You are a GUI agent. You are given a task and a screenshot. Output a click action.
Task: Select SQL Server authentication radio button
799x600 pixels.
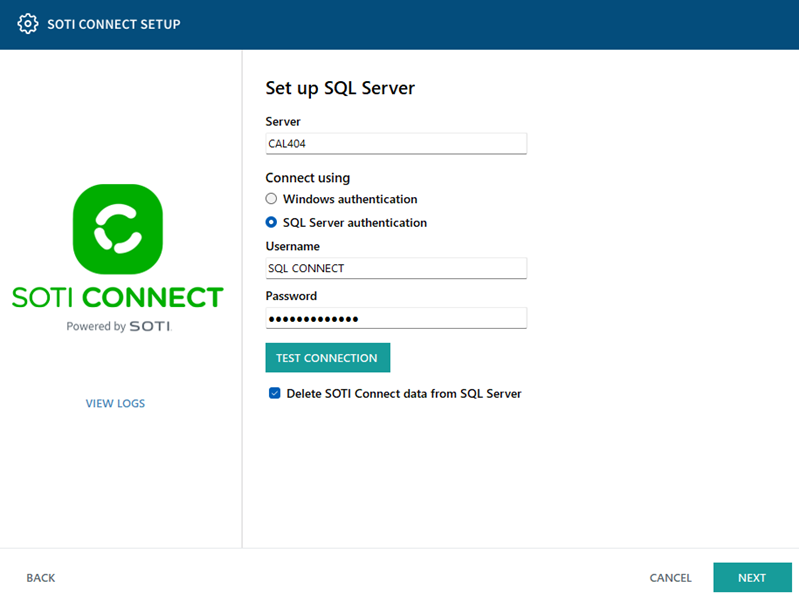click(271, 222)
